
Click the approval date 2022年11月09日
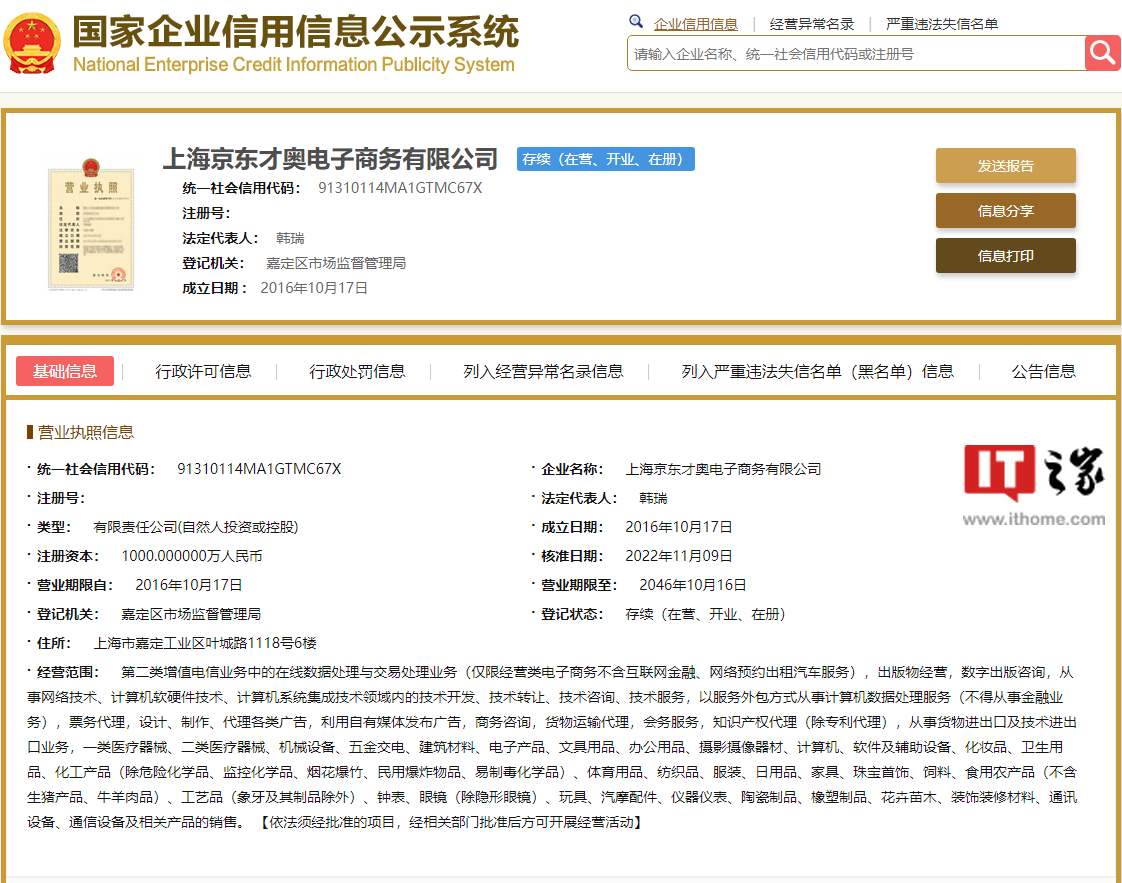678,556
